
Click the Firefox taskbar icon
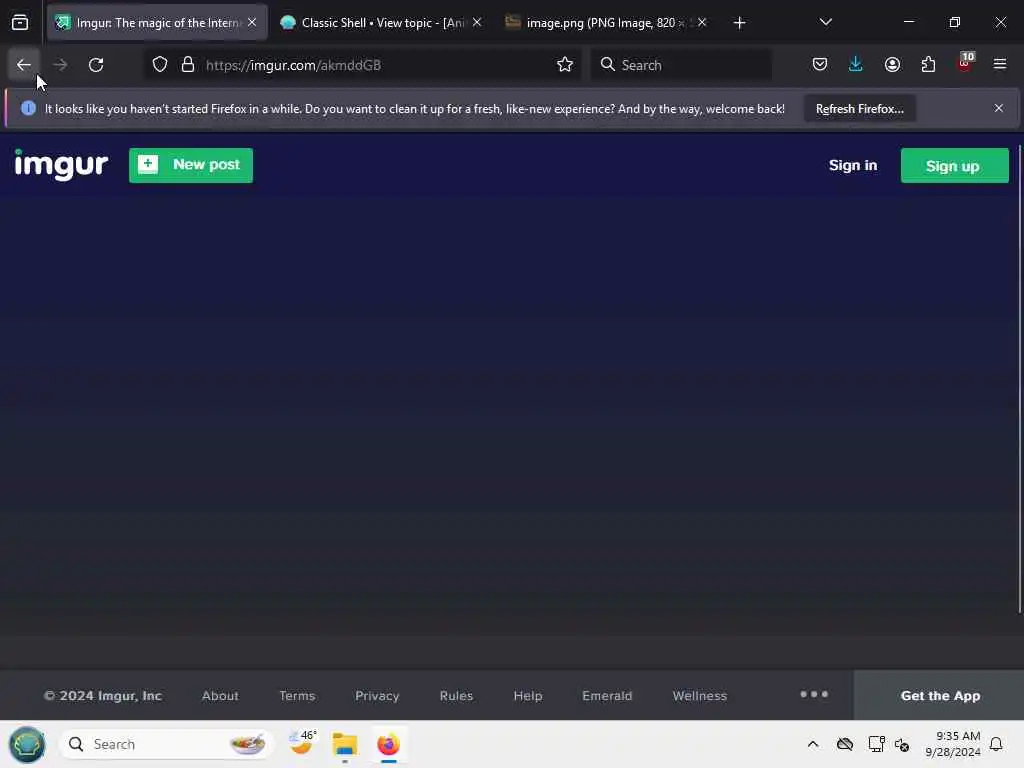389,744
